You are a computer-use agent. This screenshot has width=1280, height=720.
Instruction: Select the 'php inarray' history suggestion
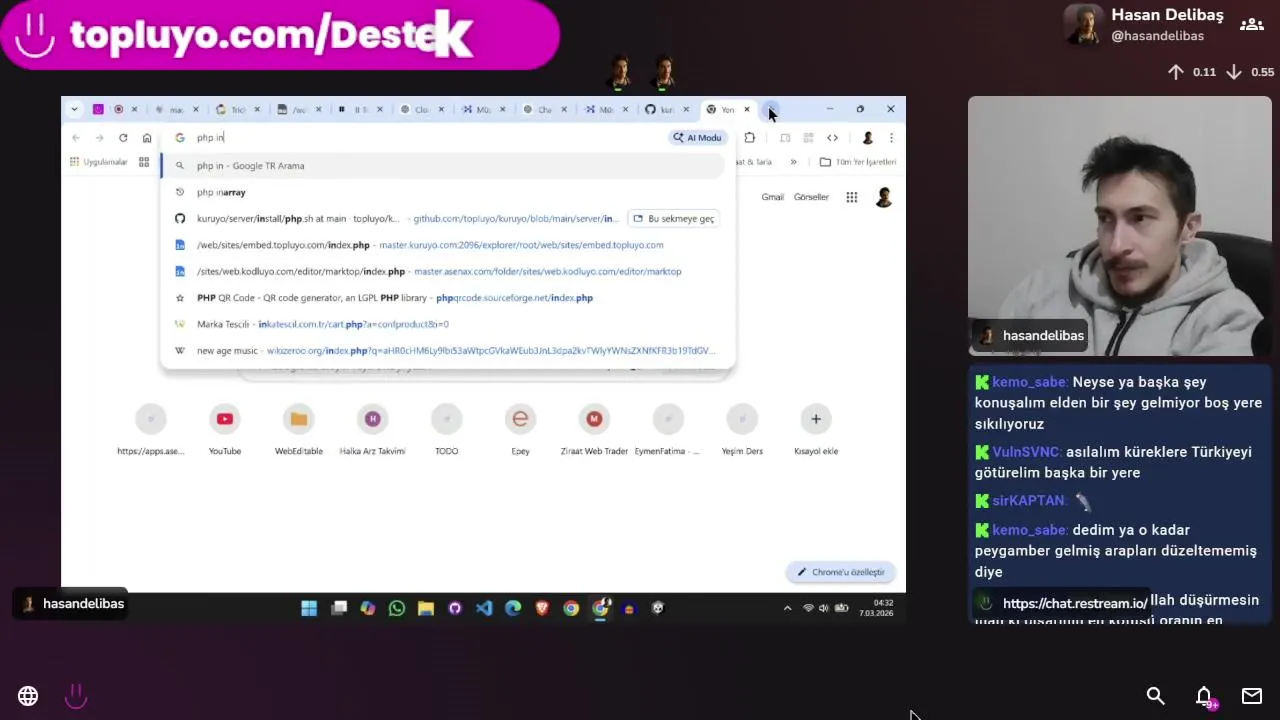[443, 192]
